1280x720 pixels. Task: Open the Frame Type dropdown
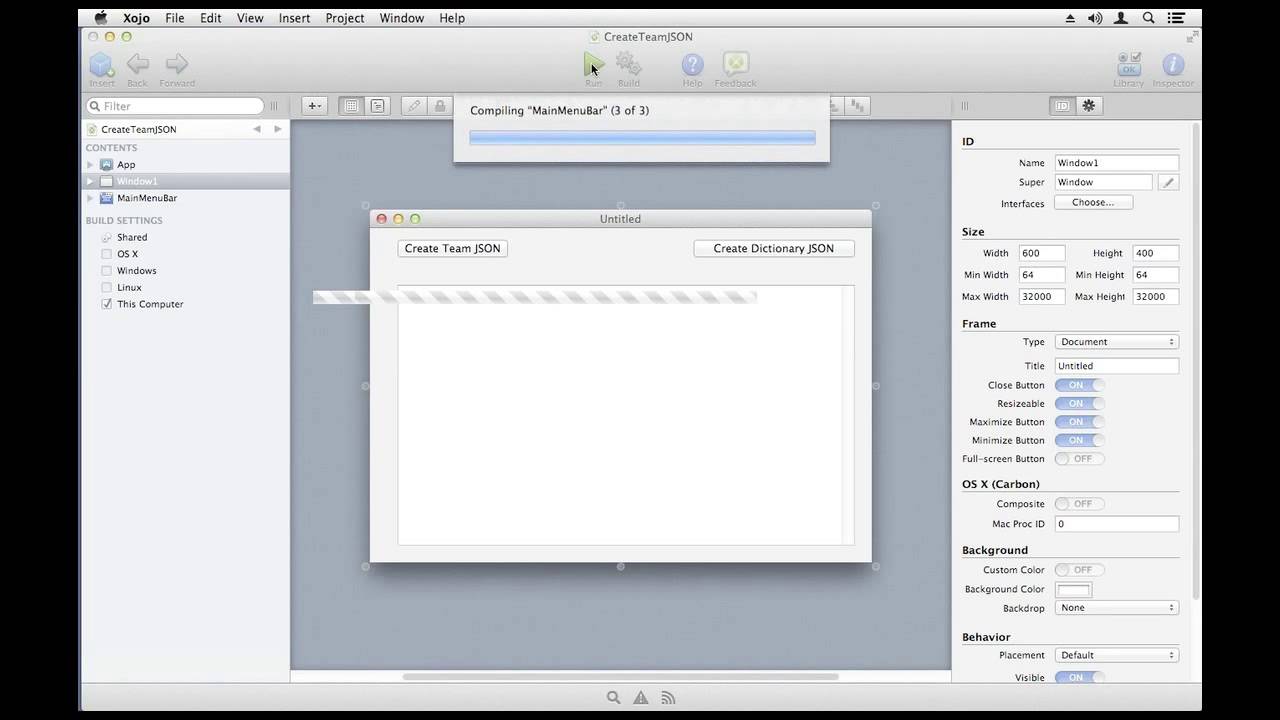[1117, 342]
